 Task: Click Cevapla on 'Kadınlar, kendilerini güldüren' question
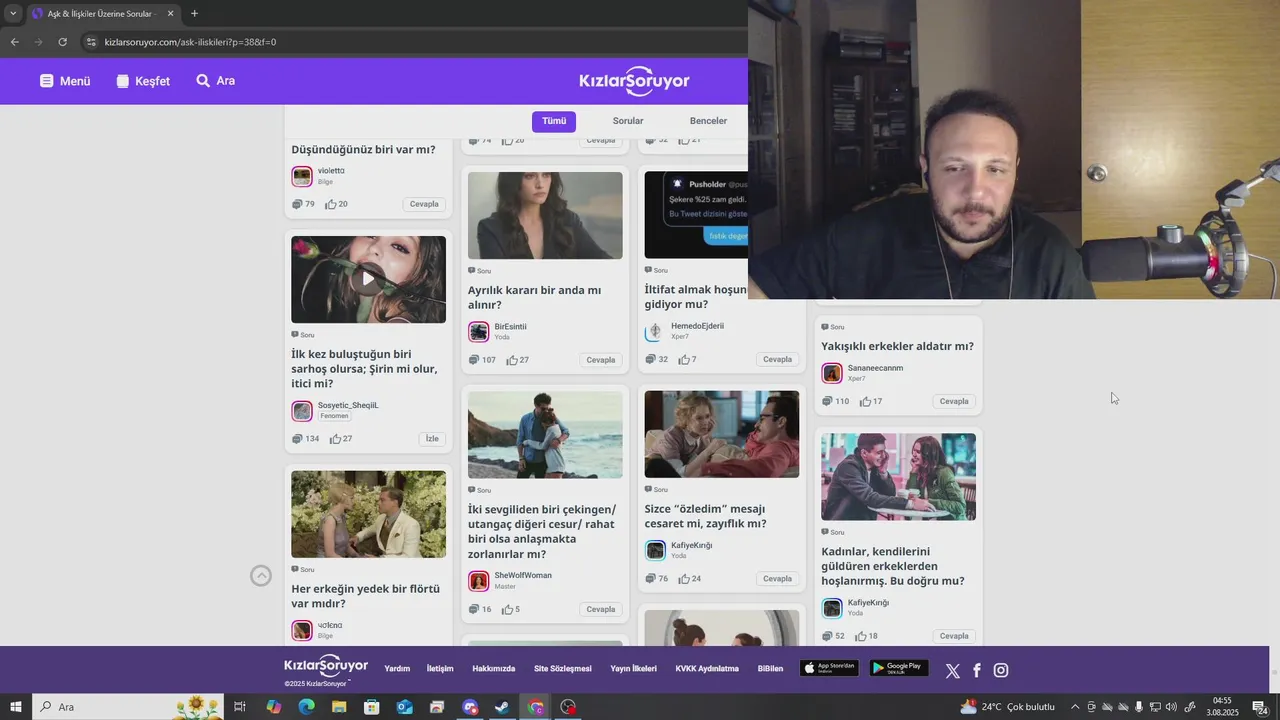click(x=954, y=636)
